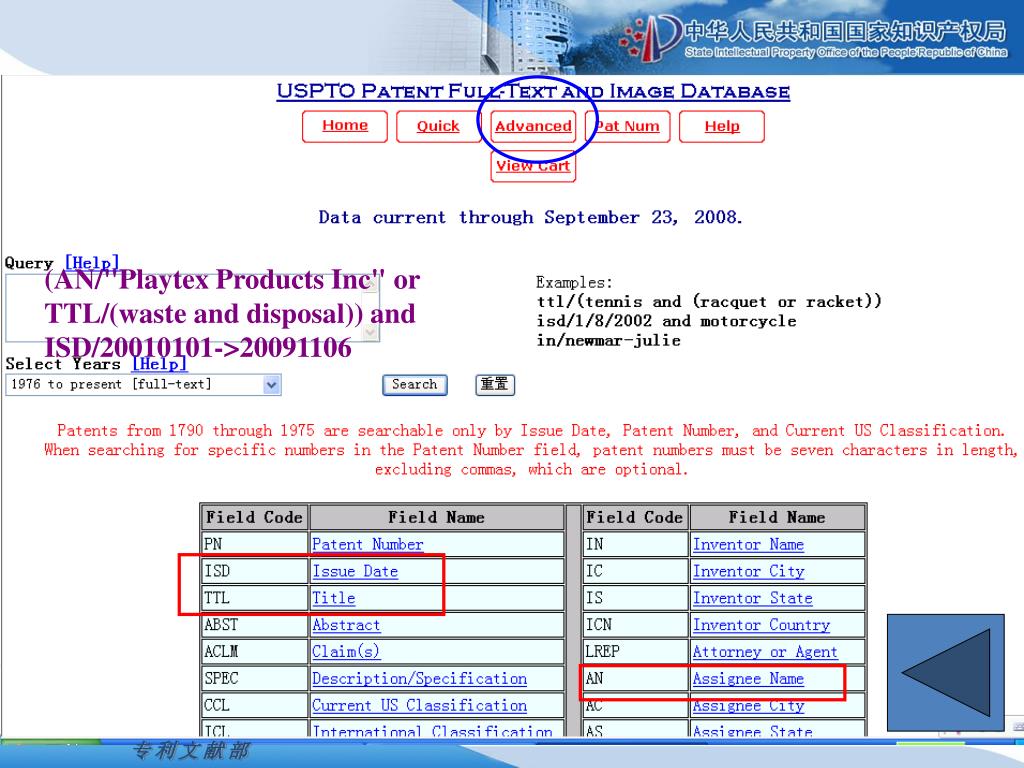Open the Inventor City link

748,571
